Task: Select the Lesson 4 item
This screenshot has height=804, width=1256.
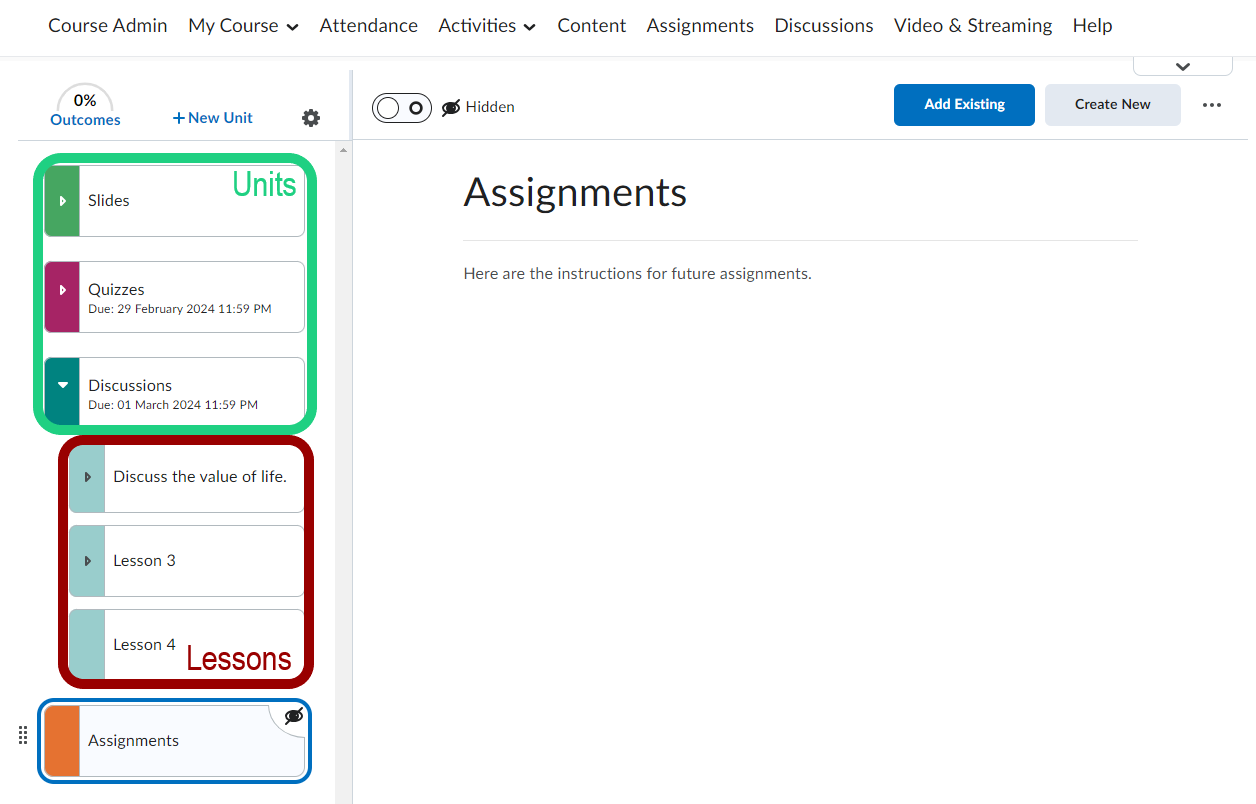Action: 145,645
